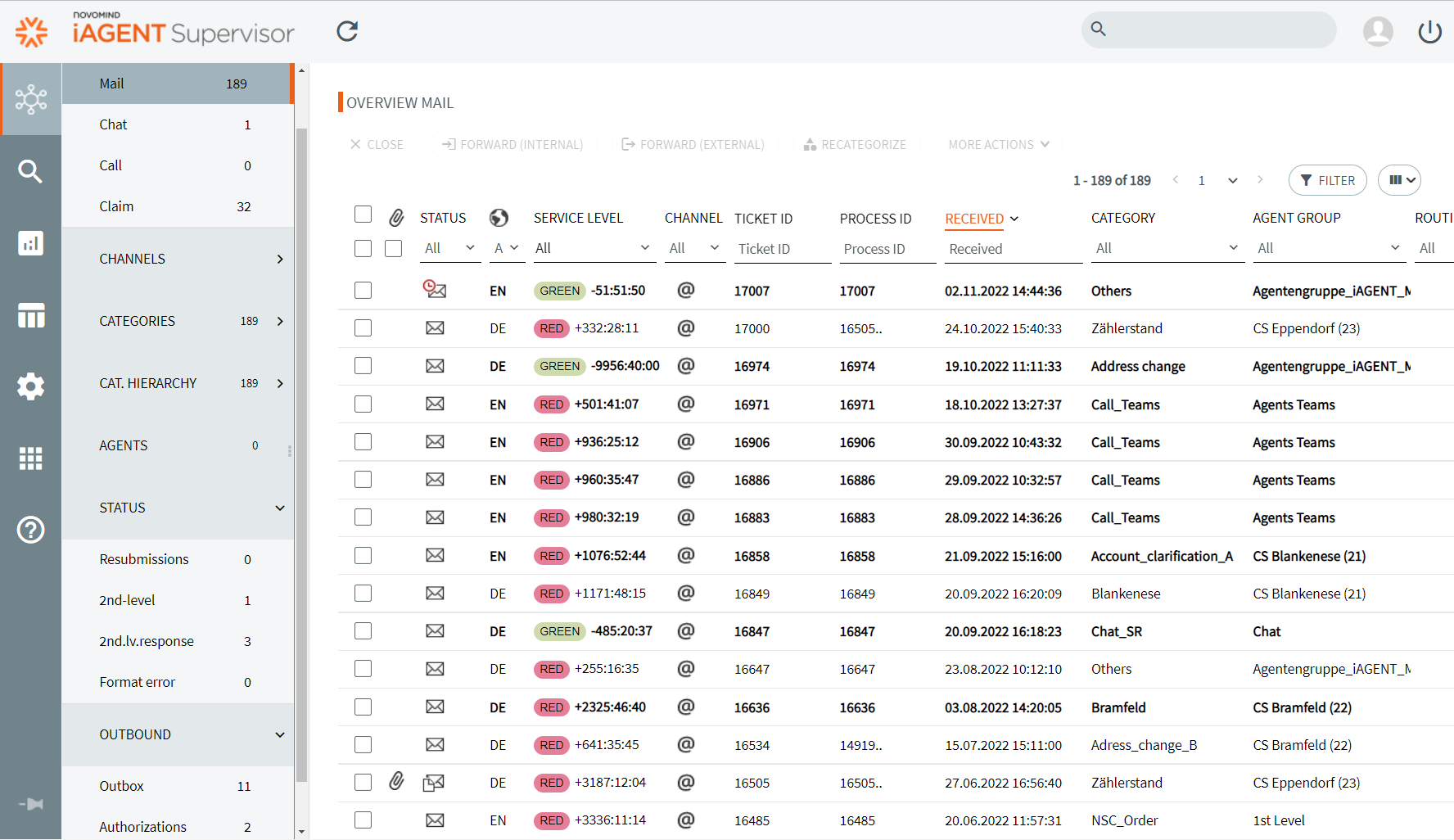The height and width of the screenshot is (840, 1454).
Task: Click the settings gear in sidebar
Action: point(30,386)
